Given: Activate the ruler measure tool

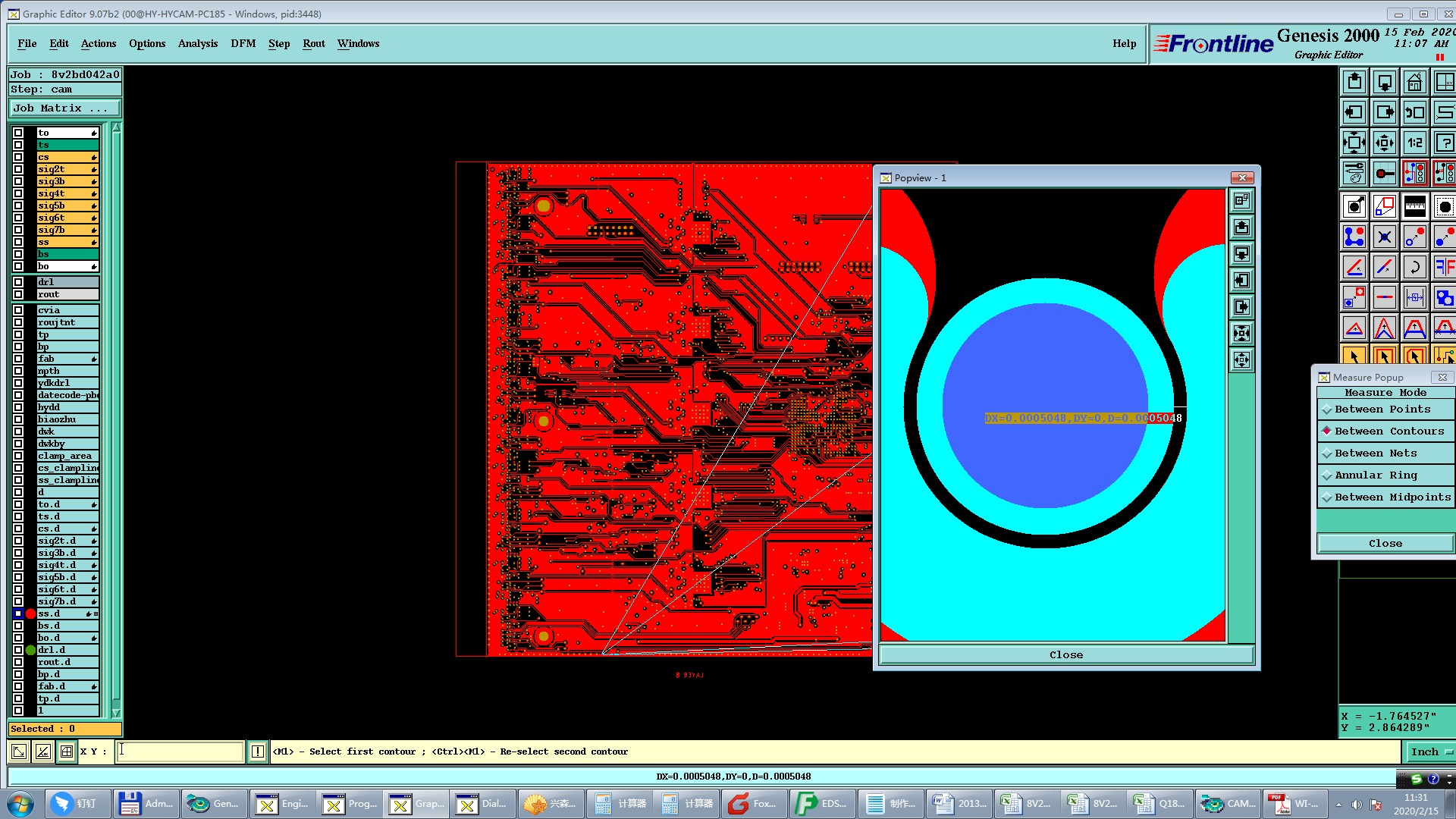Looking at the screenshot, I should pos(1414,206).
